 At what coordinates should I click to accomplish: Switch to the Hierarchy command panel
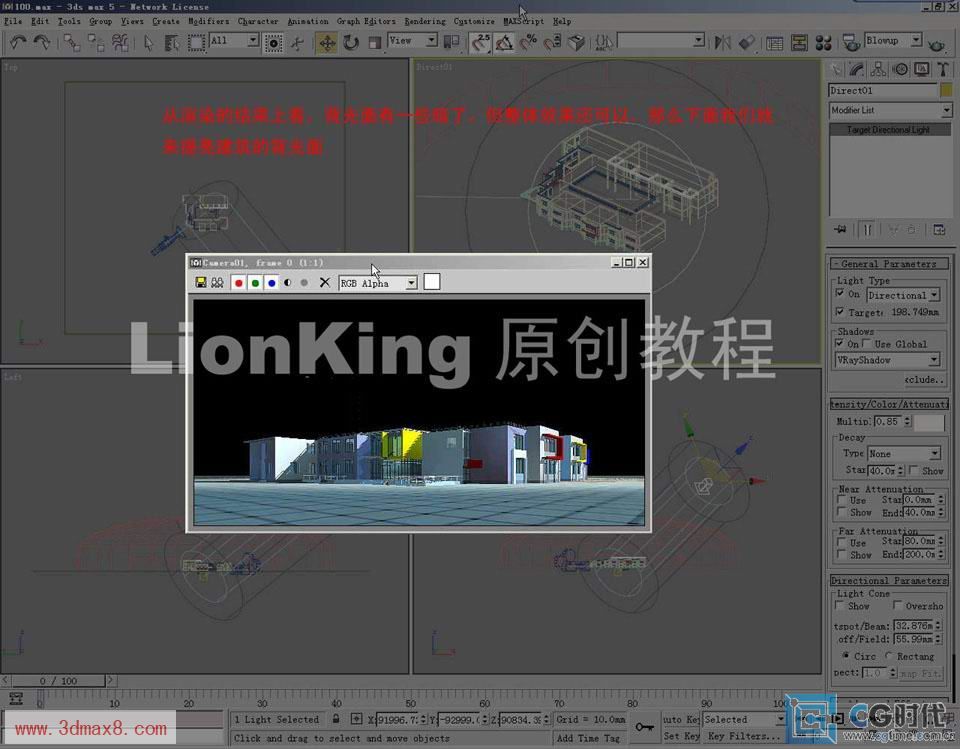[878, 69]
